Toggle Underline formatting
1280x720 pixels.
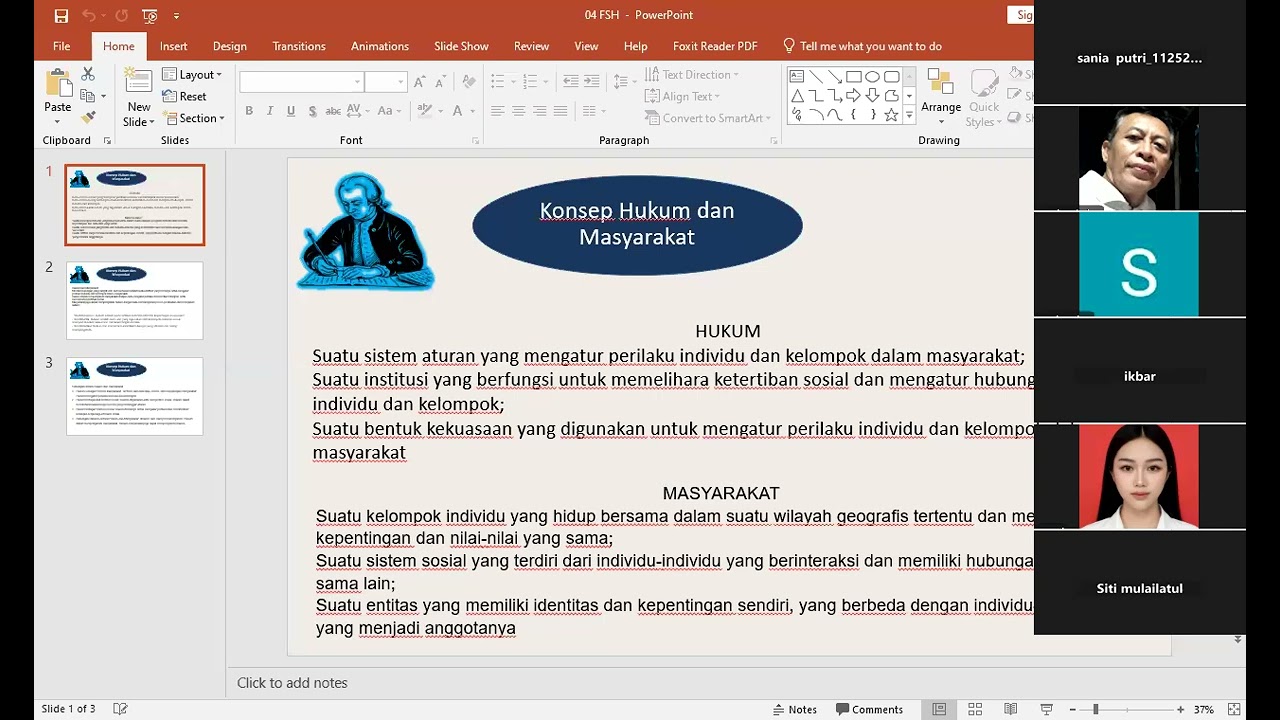point(291,111)
